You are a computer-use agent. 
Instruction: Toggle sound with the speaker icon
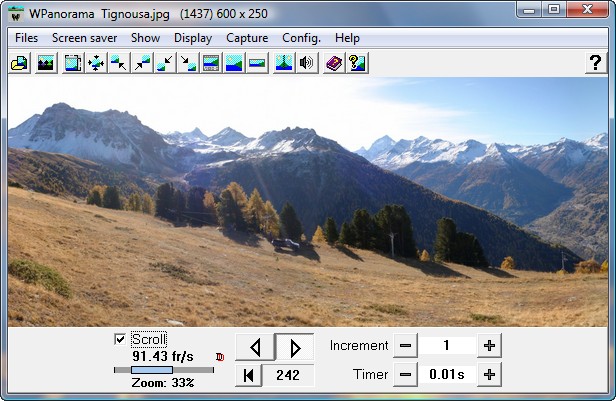(307, 63)
